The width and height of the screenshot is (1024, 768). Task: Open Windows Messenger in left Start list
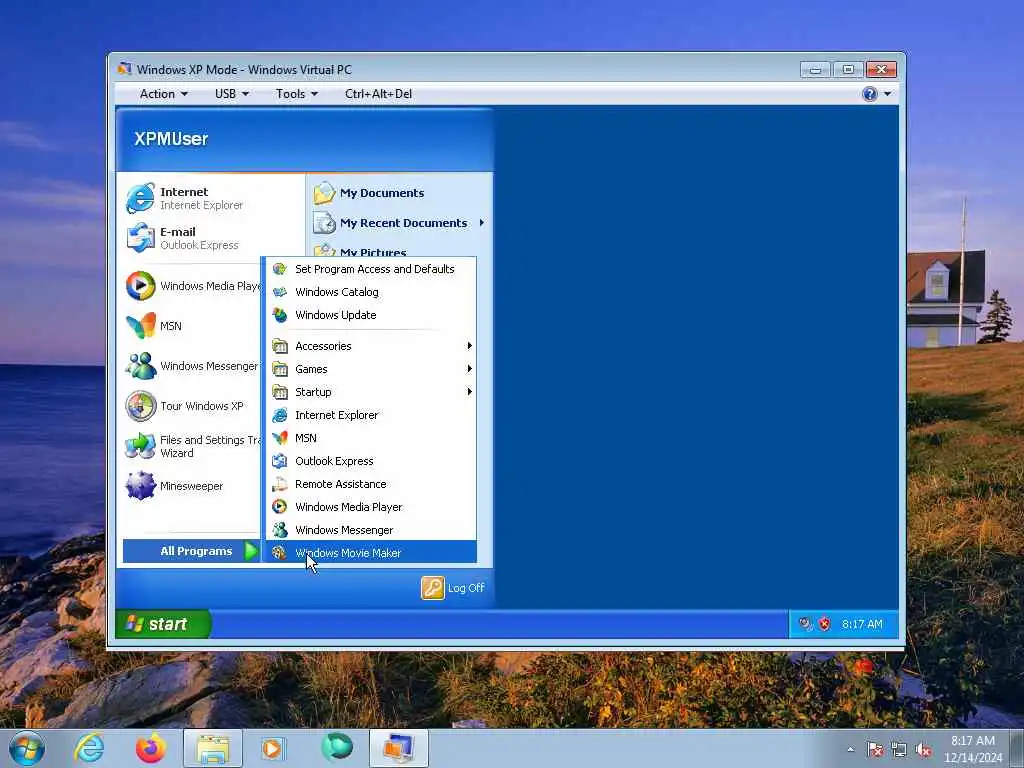click(193, 366)
